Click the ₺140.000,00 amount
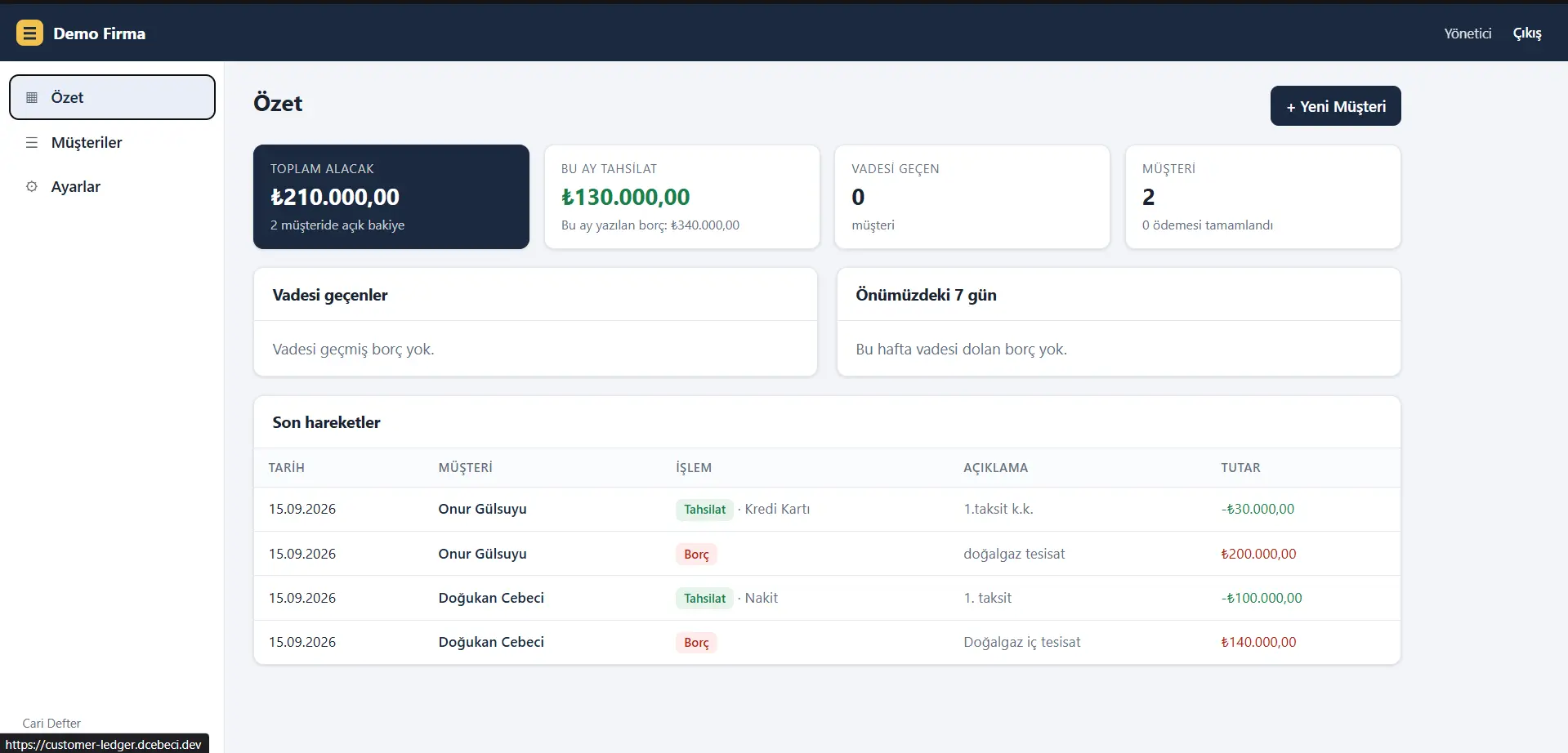Screen dimensions: 1568x753 (1258, 642)
